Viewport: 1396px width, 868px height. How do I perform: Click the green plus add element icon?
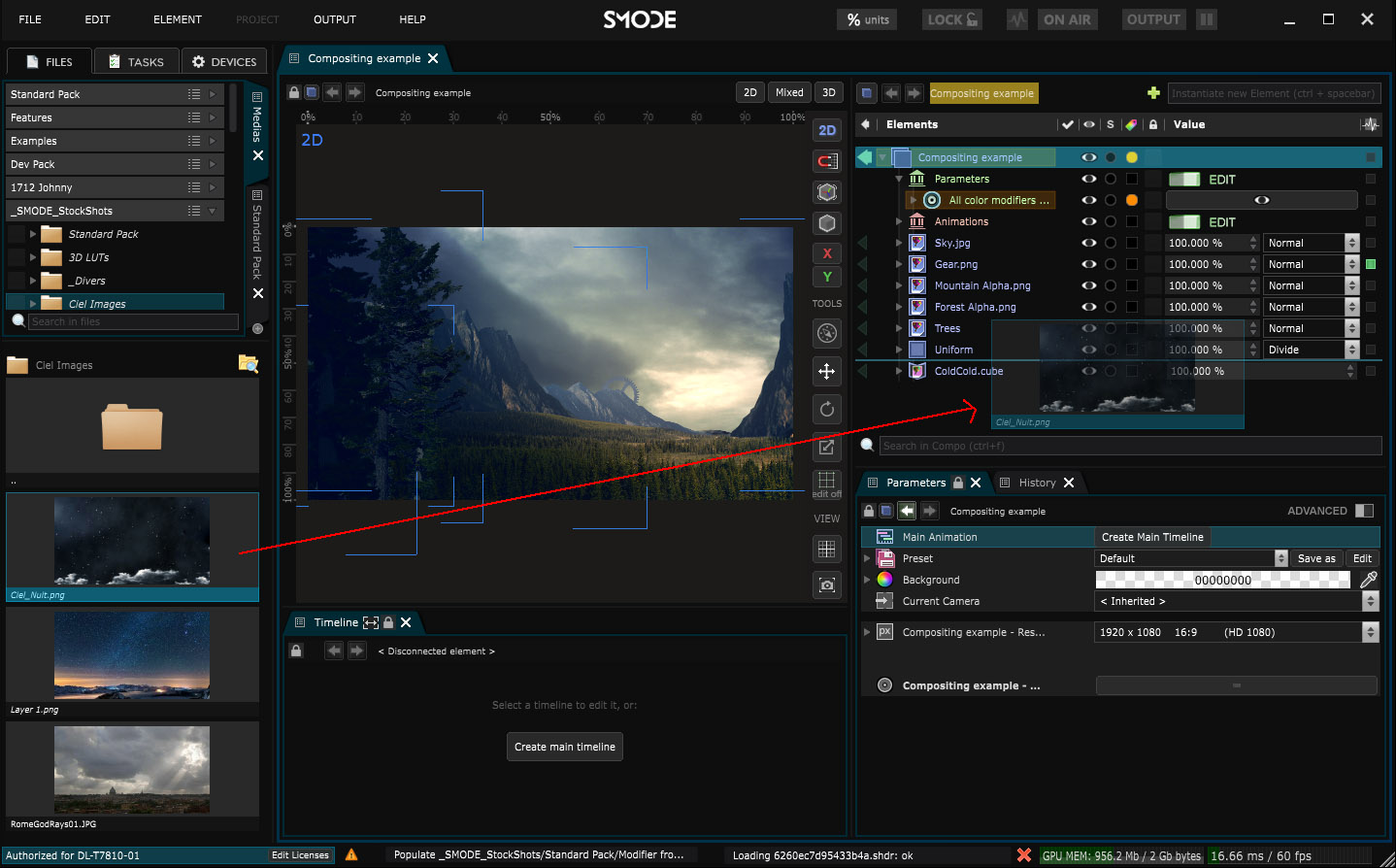coord(1153,93)
